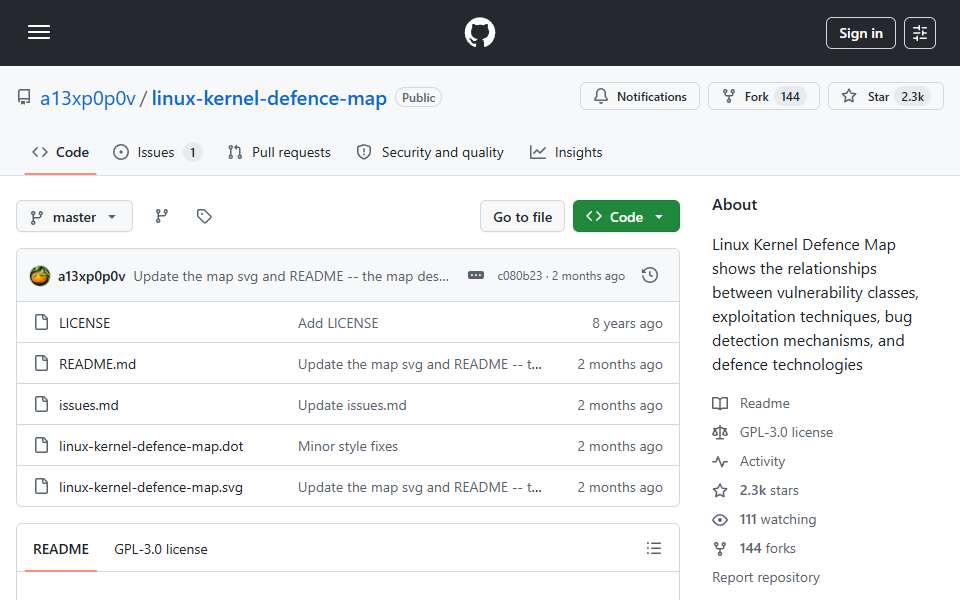Open linux-kernel-defence-map.svg file
This screenshot has height=600, width=960.
(x=151, y=487)
